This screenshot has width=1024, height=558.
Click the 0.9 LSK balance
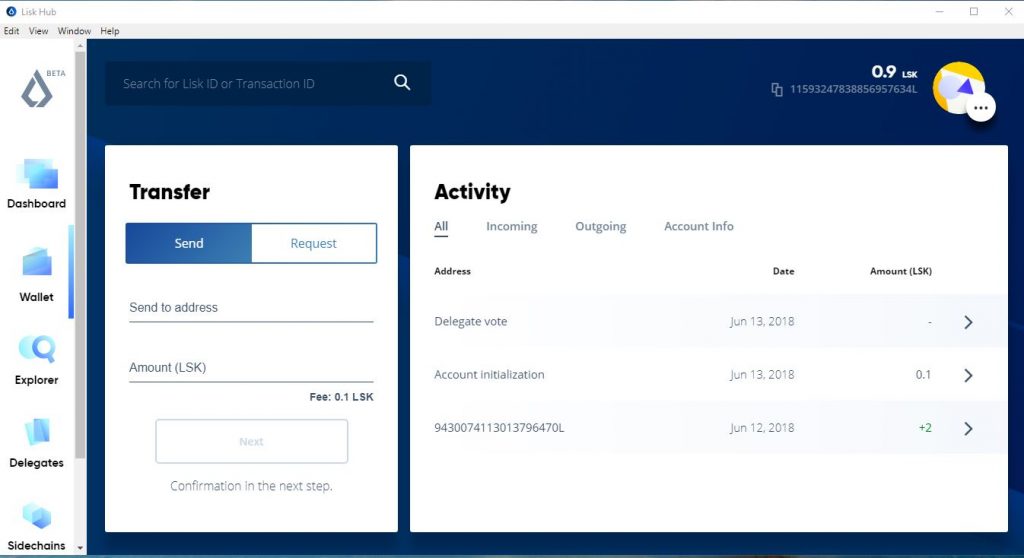pyautogui.click(x=894, y=72)
